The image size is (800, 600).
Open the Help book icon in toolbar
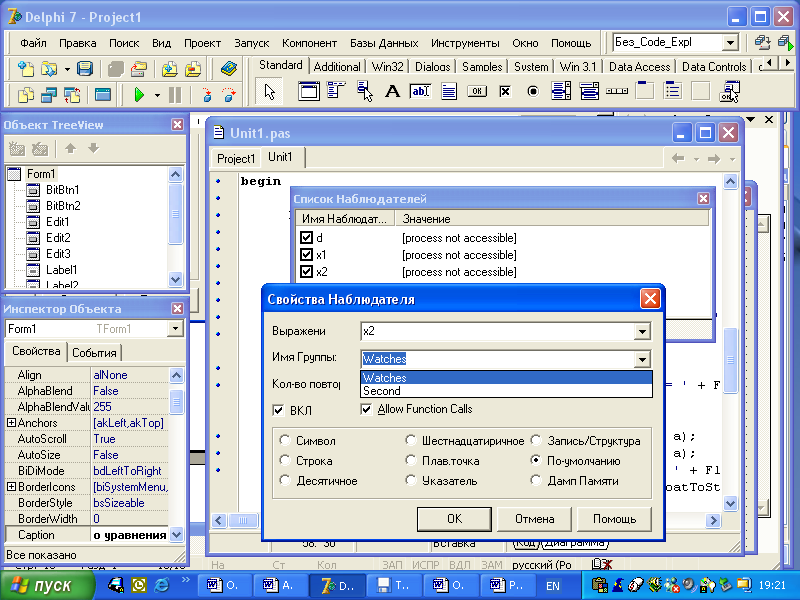click(x=229, y=68)
